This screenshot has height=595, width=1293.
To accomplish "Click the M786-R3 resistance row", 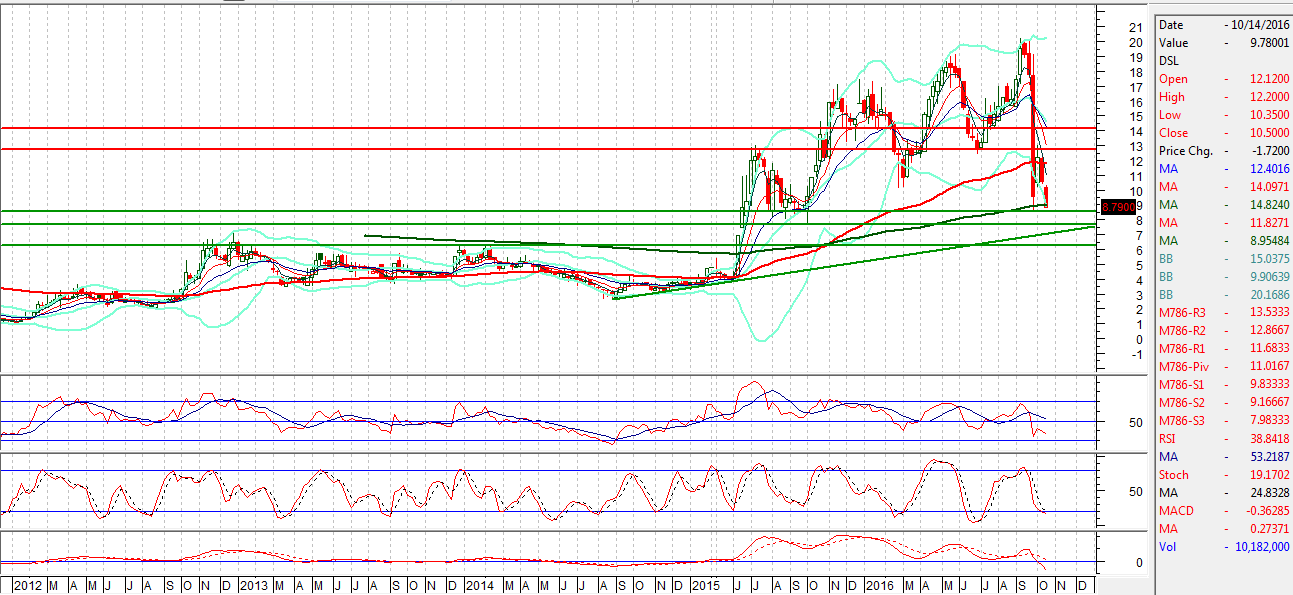I will pos(1224,313).
